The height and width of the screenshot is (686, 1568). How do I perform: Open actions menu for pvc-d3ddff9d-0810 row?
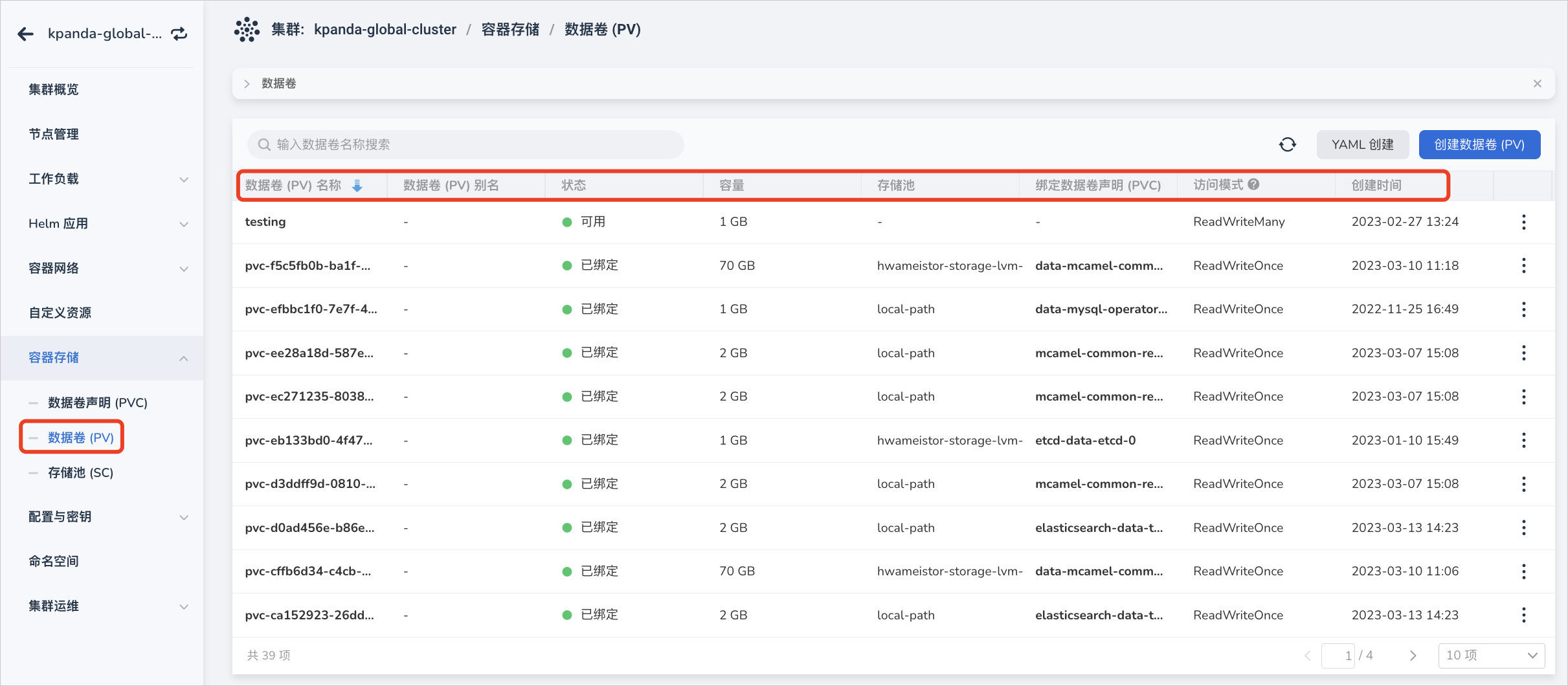[x=1524, y=484]
